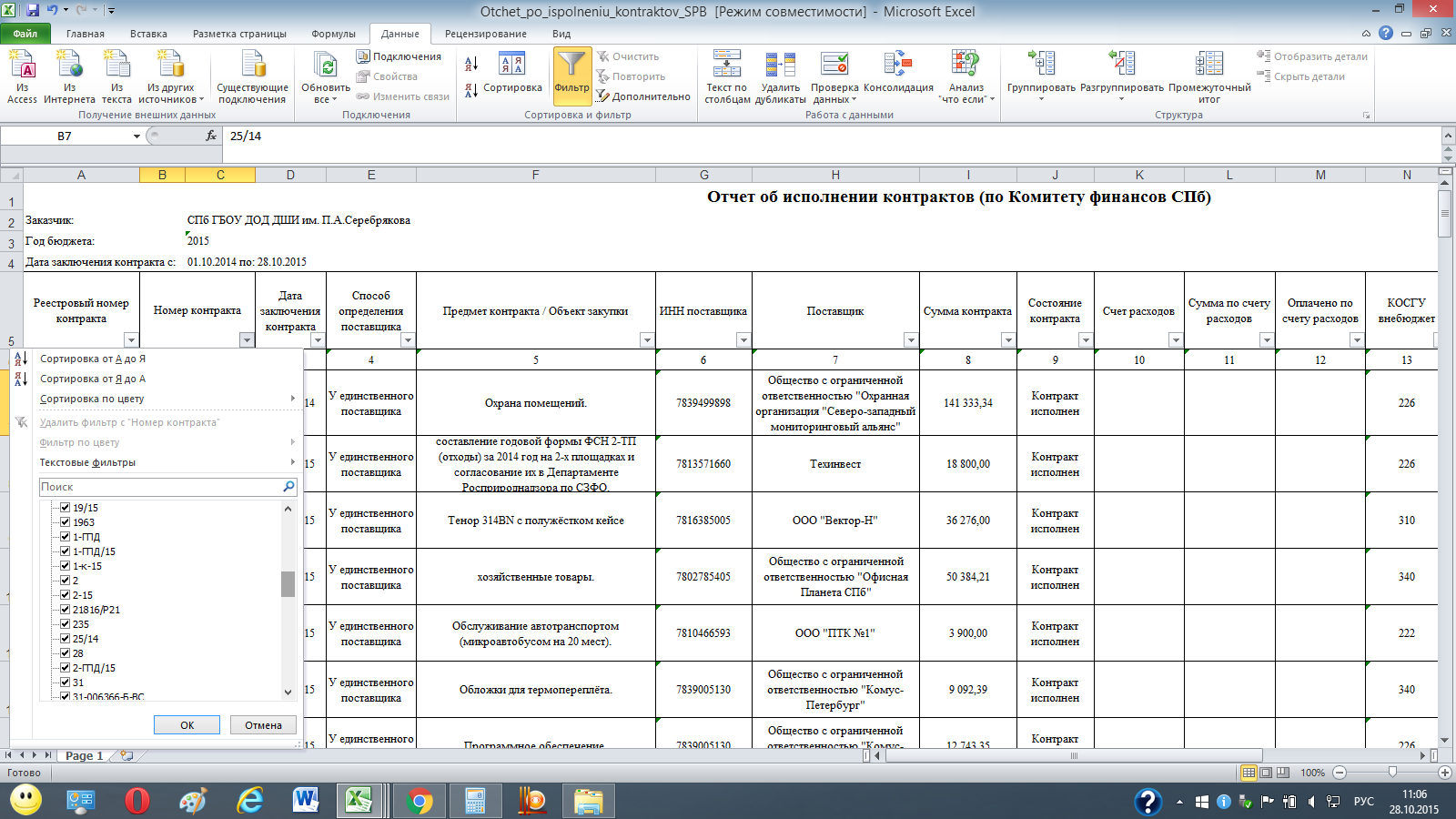This screenshot has height=819, width=1456.
Task: Uncheck the 1963 filter value
Action: [66, 522]
